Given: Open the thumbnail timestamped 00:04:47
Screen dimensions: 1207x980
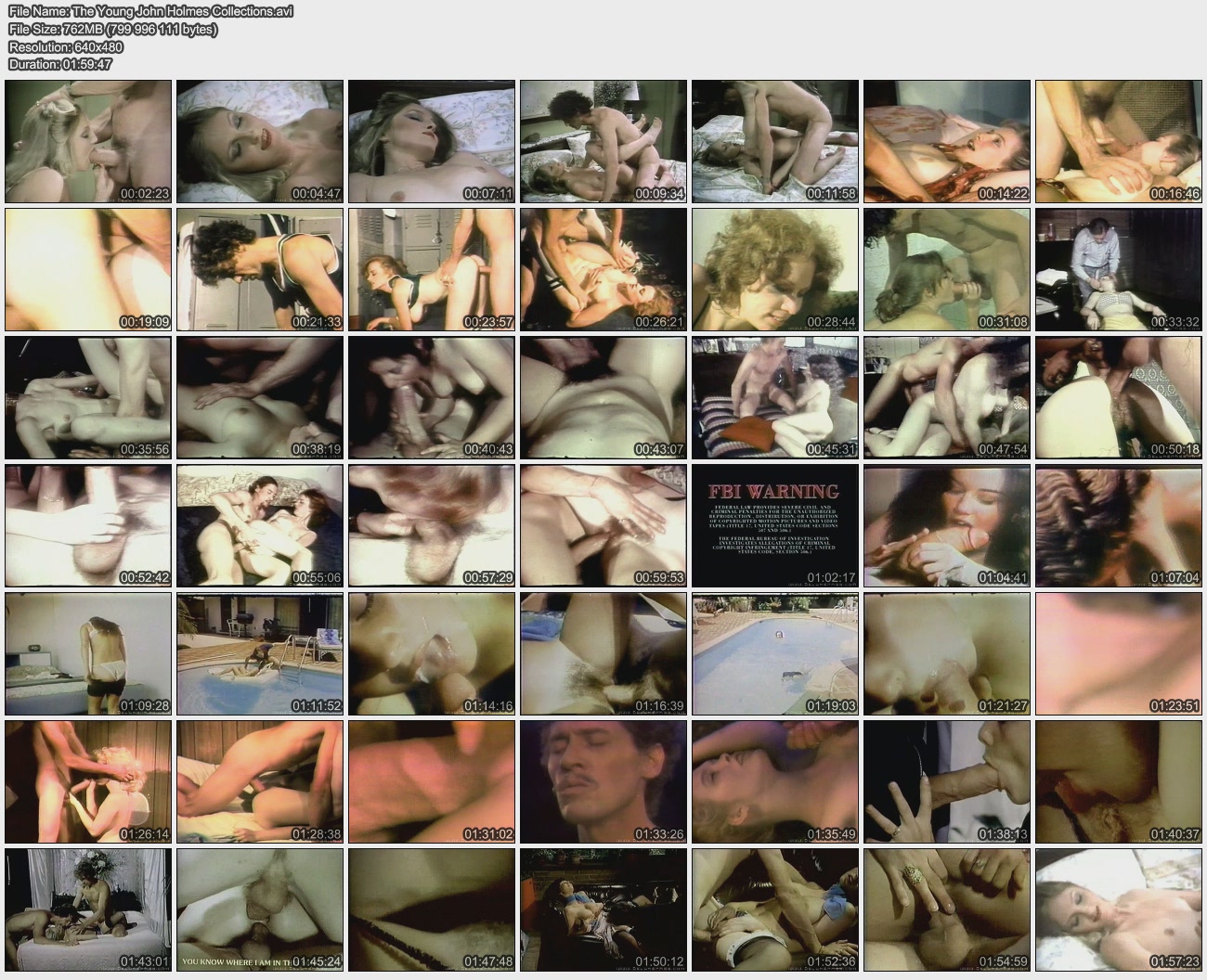Looking at the screenshot, I should click(260, 141).
